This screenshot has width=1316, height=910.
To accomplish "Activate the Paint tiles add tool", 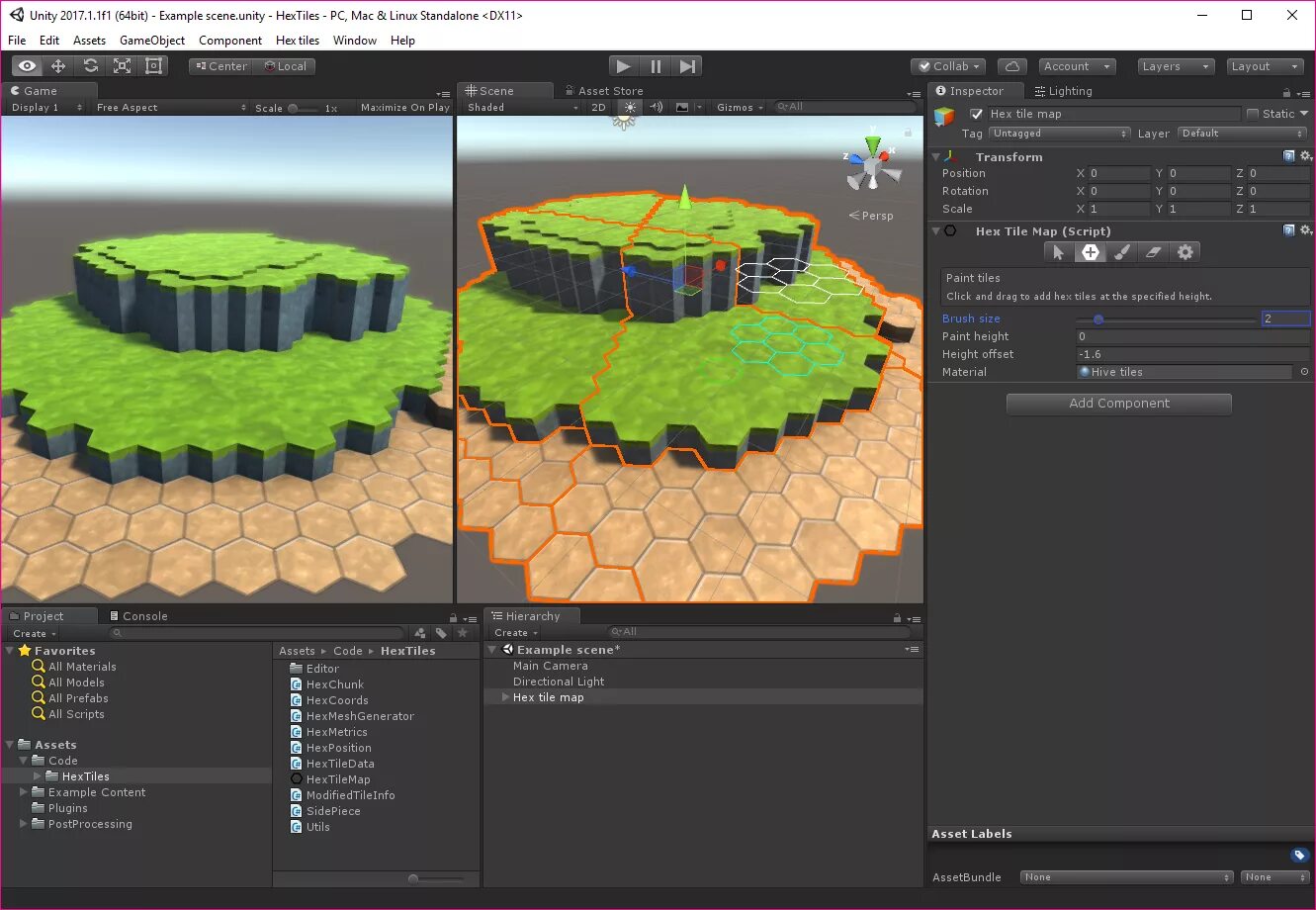I will coord(1091,252).
